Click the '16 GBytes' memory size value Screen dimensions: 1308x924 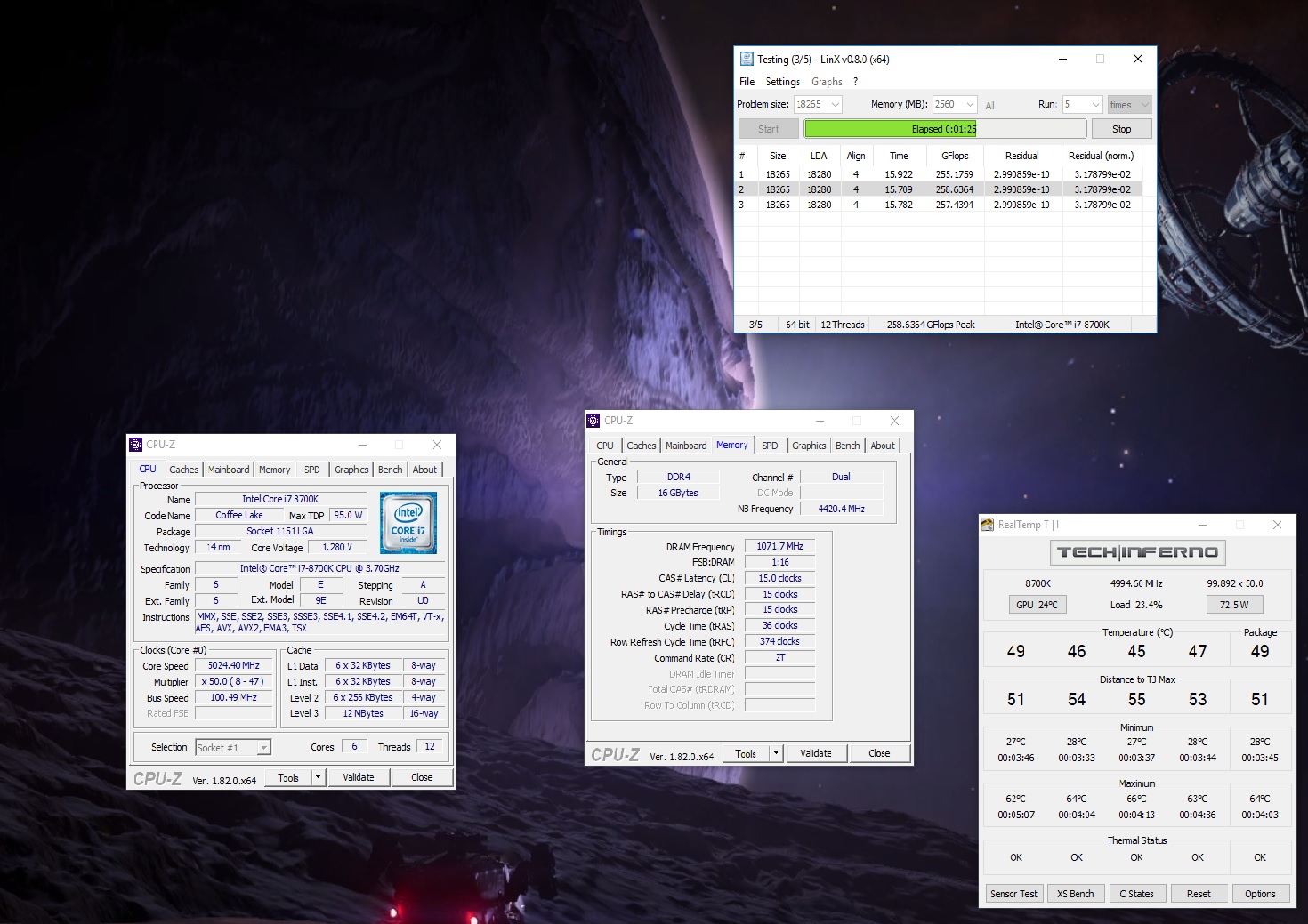[678, 493]
